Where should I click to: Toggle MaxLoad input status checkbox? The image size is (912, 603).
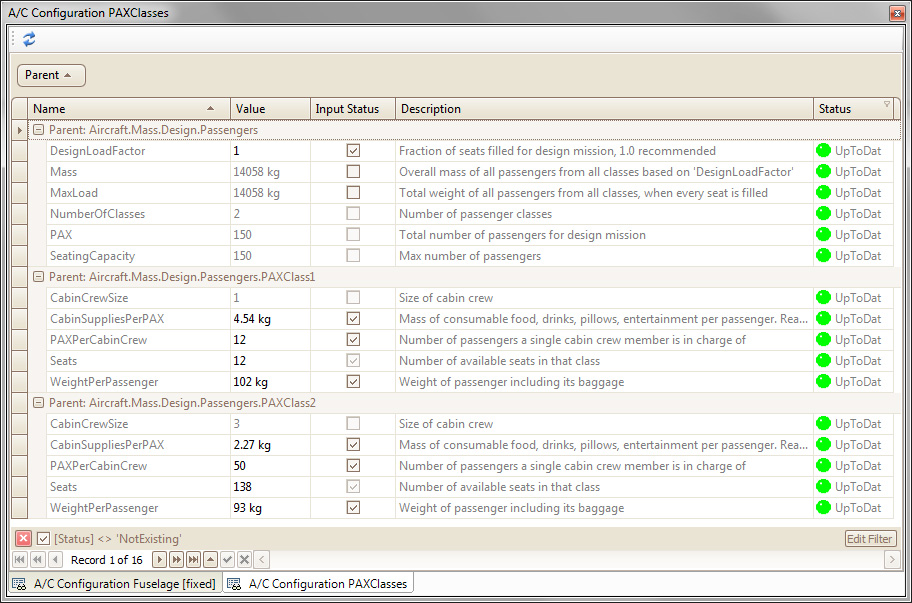(353, 192)
